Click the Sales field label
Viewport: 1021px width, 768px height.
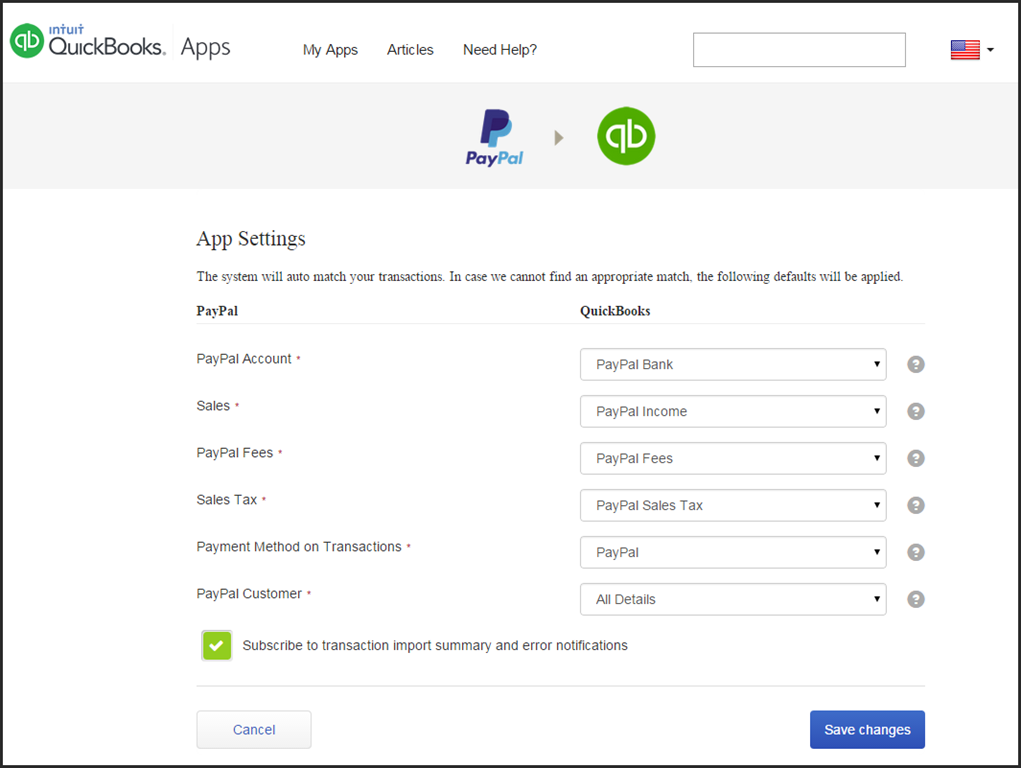coord(213,406)
